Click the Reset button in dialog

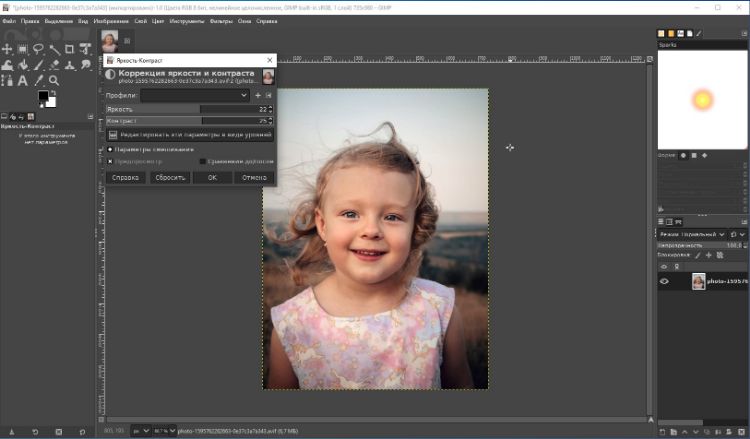[169, 177]
